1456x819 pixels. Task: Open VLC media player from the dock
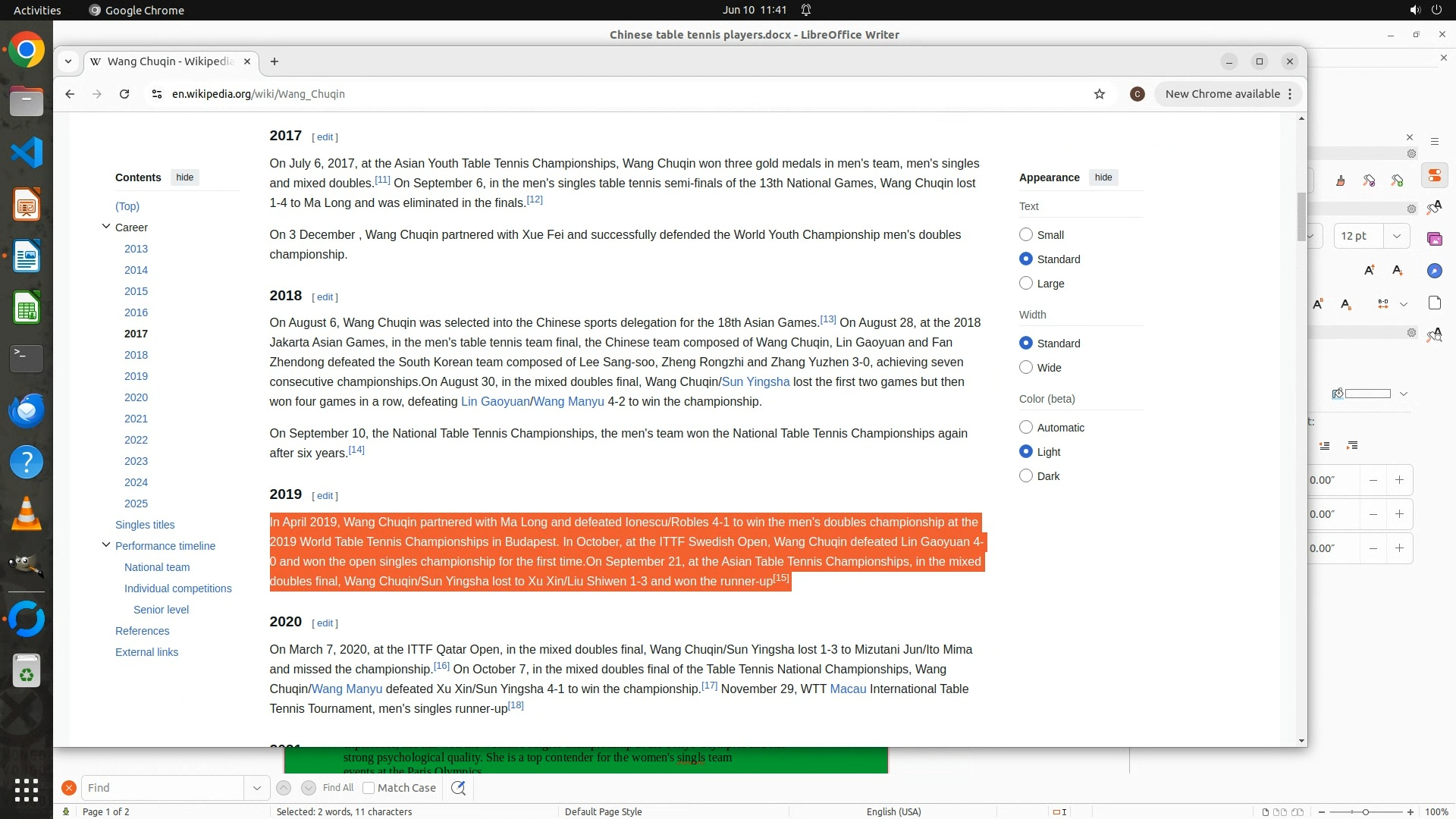(x=27, y=514)
